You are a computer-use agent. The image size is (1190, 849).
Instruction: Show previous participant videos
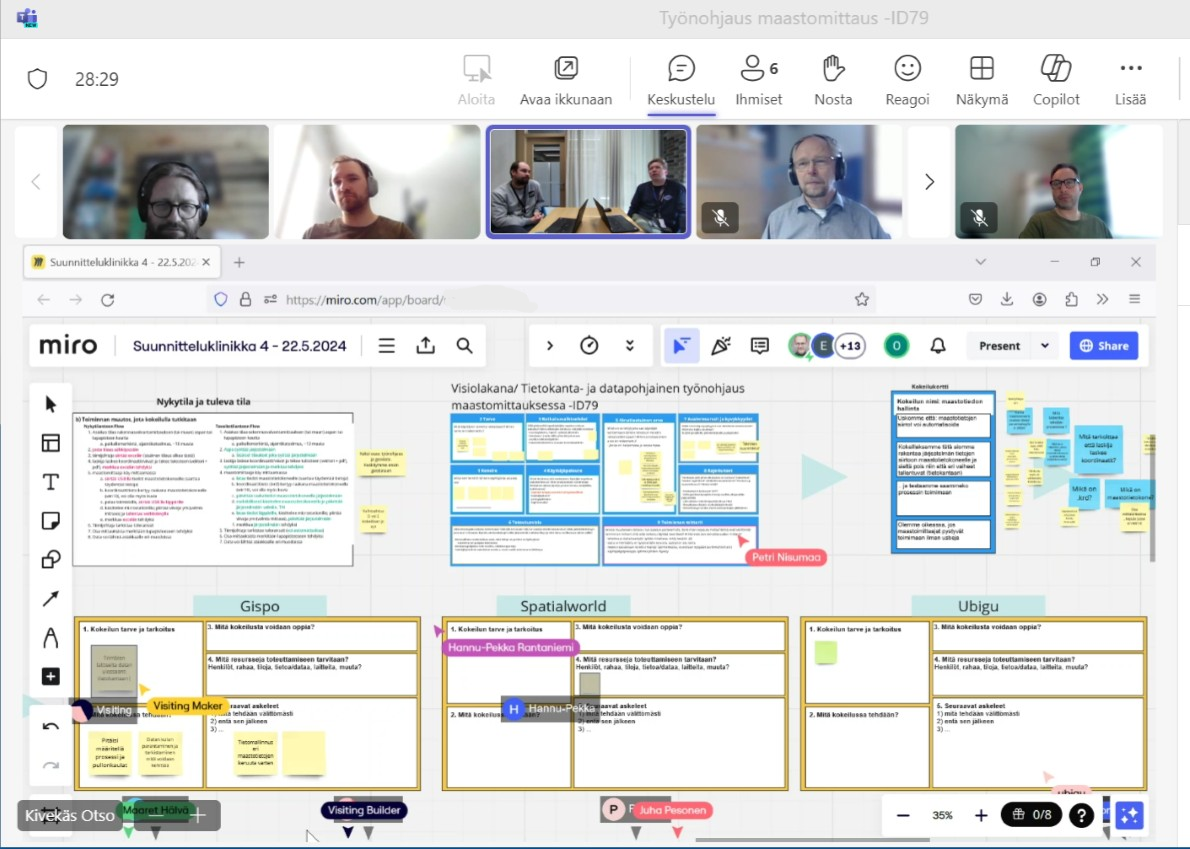tap(36, 181)
